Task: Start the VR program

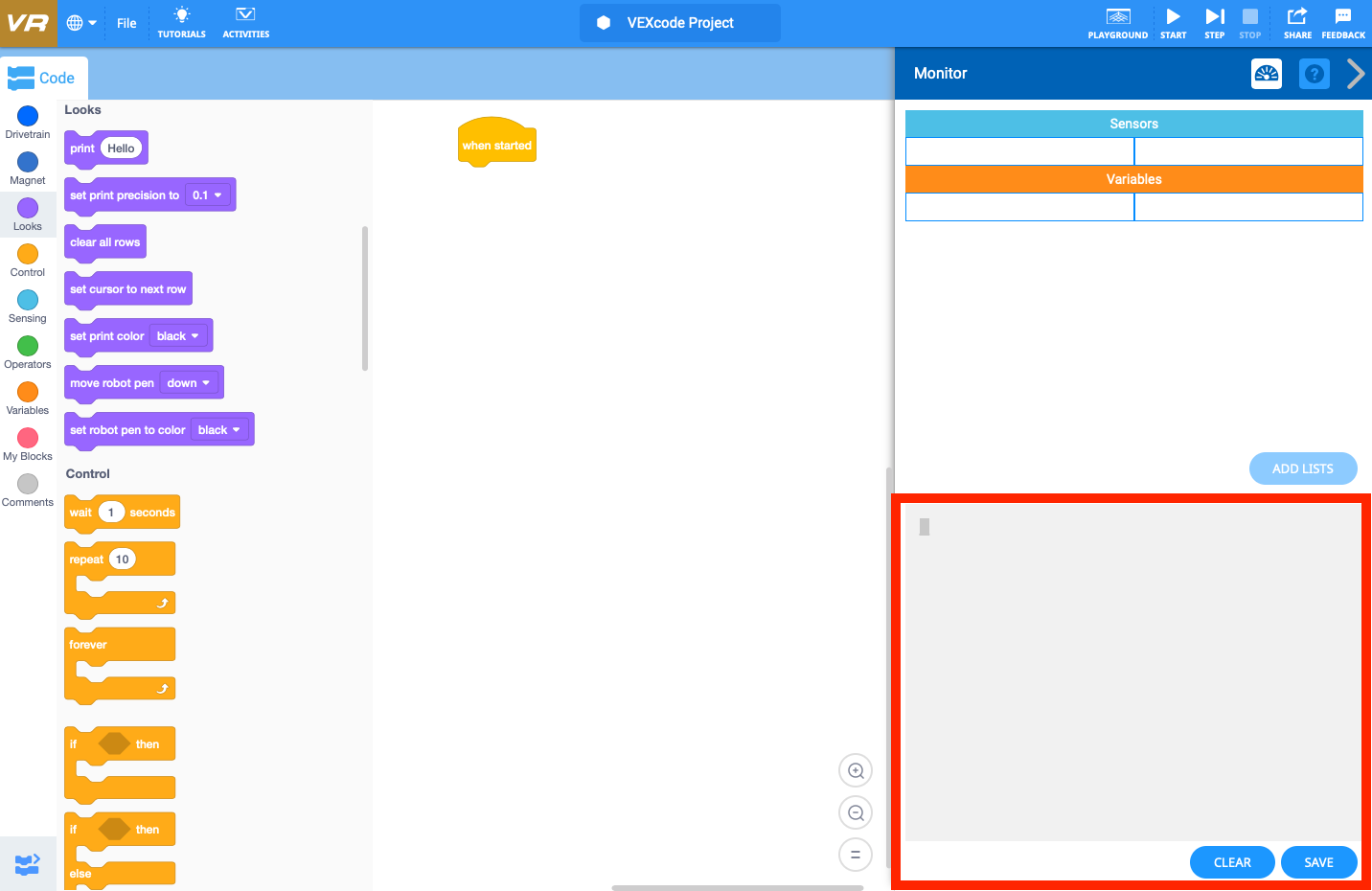Action: [1173, 23]
